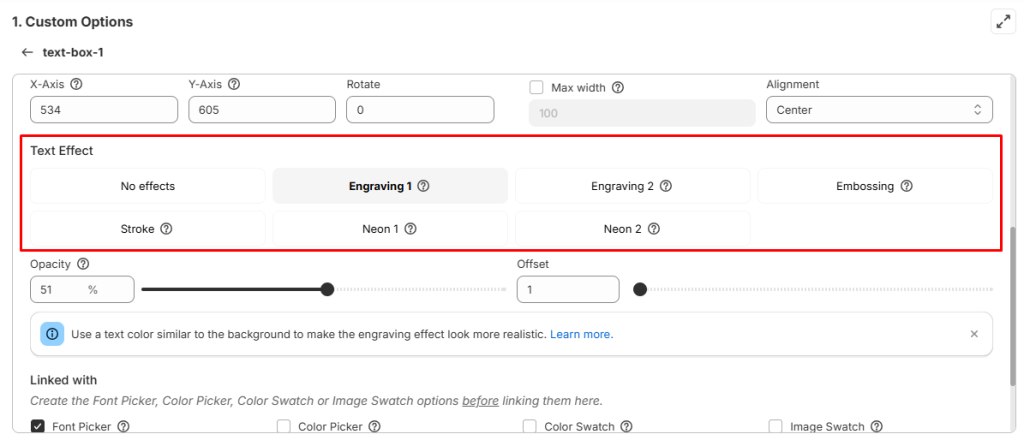Click the Y-Axis help icon
This screenshot has width=1024, height=446.
pyautogui.click(x=234, y=85)
